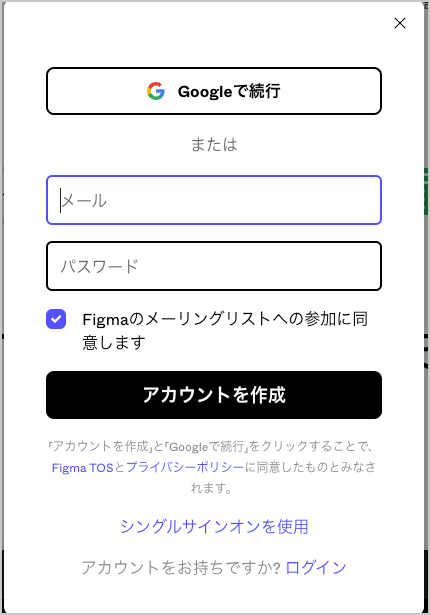Image resolution: width=430 pixels, height=615 pixels.
Task: Open the Figma TOS link
Action: tap(82, 468)
